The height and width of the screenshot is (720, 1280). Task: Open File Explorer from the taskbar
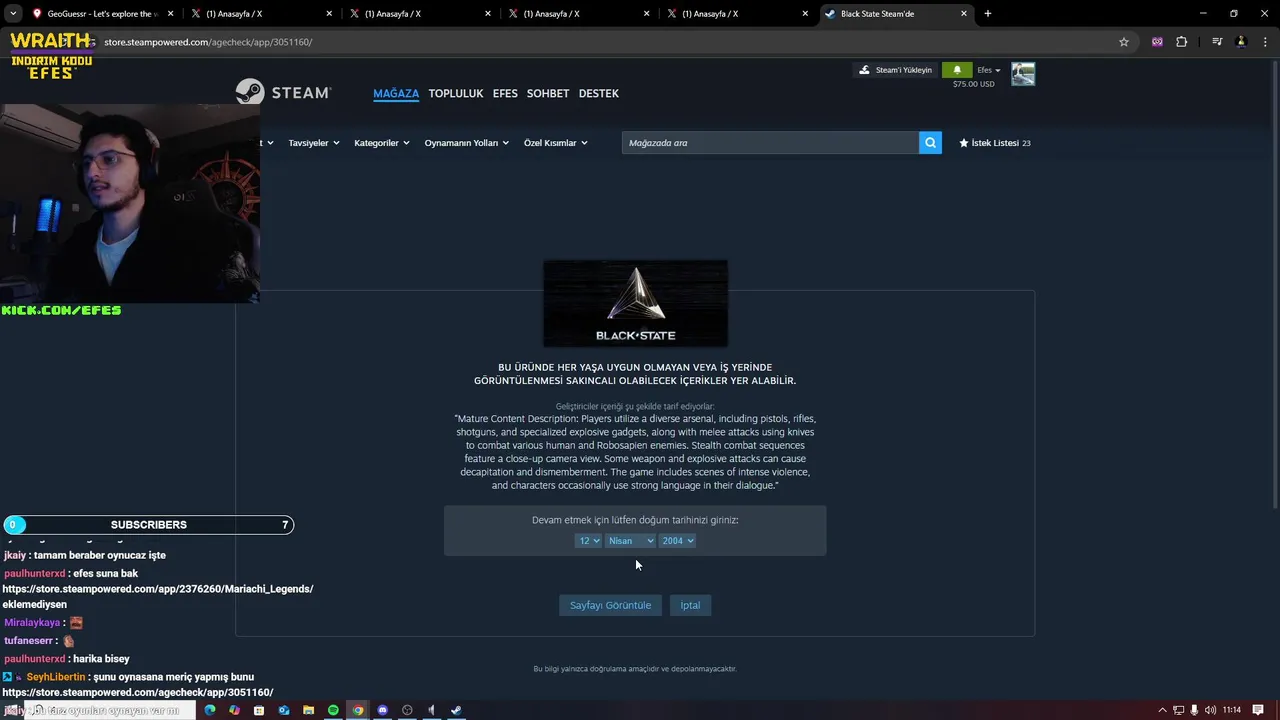pos(309,710)
